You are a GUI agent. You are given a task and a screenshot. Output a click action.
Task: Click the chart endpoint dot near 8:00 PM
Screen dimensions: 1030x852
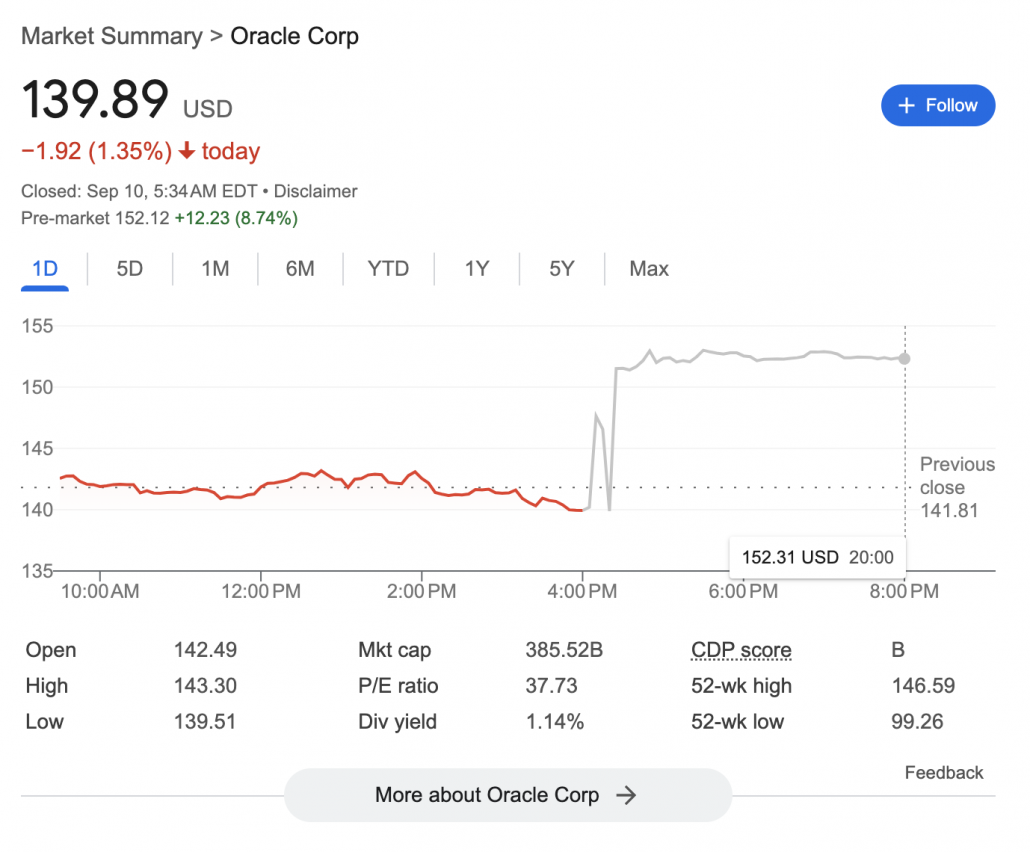tap(904, 358)
